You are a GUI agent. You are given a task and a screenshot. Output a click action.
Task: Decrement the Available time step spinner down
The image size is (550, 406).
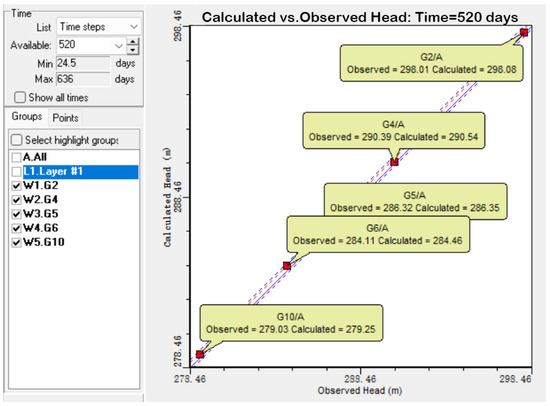pos(133,51)
